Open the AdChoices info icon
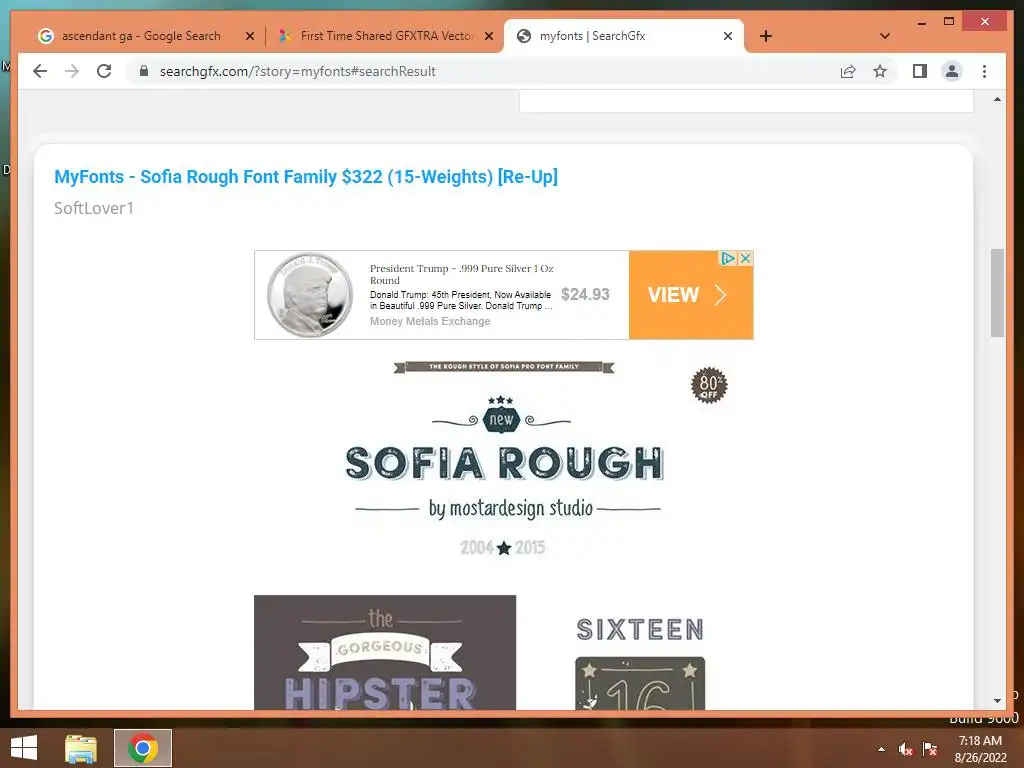The image size is (1024, 768). coord(728,258)
